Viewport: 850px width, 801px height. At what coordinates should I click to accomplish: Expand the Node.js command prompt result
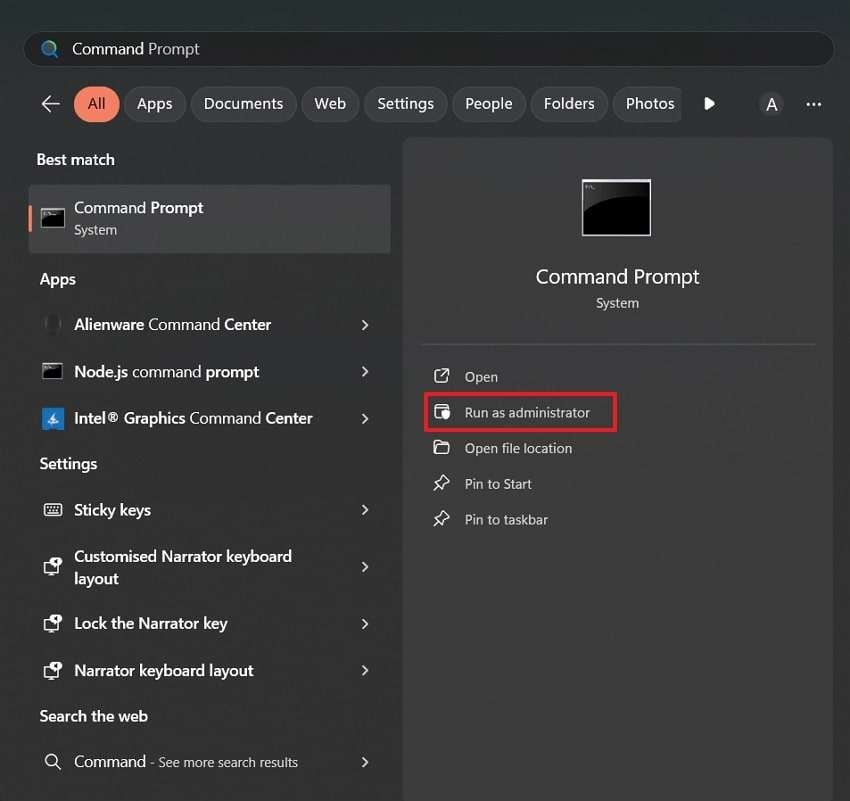coord(365,372)
